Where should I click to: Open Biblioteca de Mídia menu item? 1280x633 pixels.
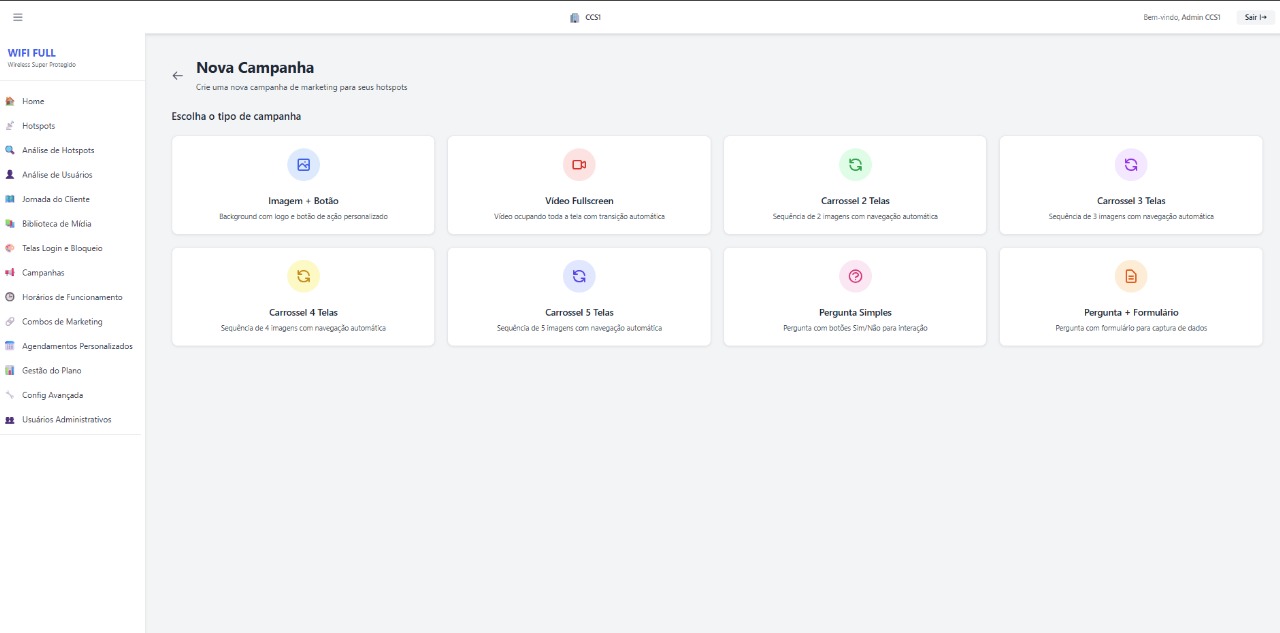[56, 224]
